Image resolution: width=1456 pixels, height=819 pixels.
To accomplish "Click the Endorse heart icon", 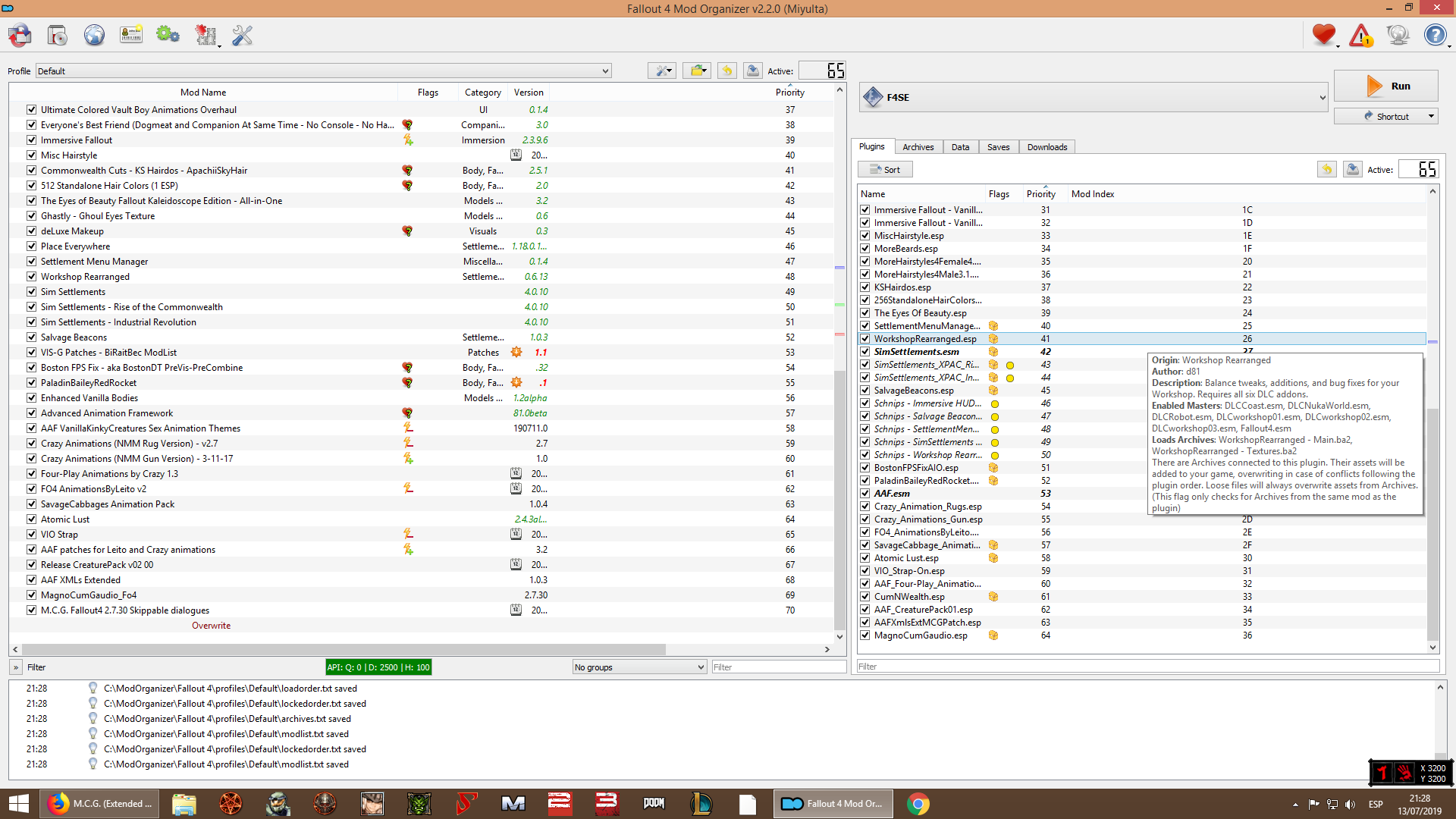I will pyautogui.click(x=1324, y=35).
